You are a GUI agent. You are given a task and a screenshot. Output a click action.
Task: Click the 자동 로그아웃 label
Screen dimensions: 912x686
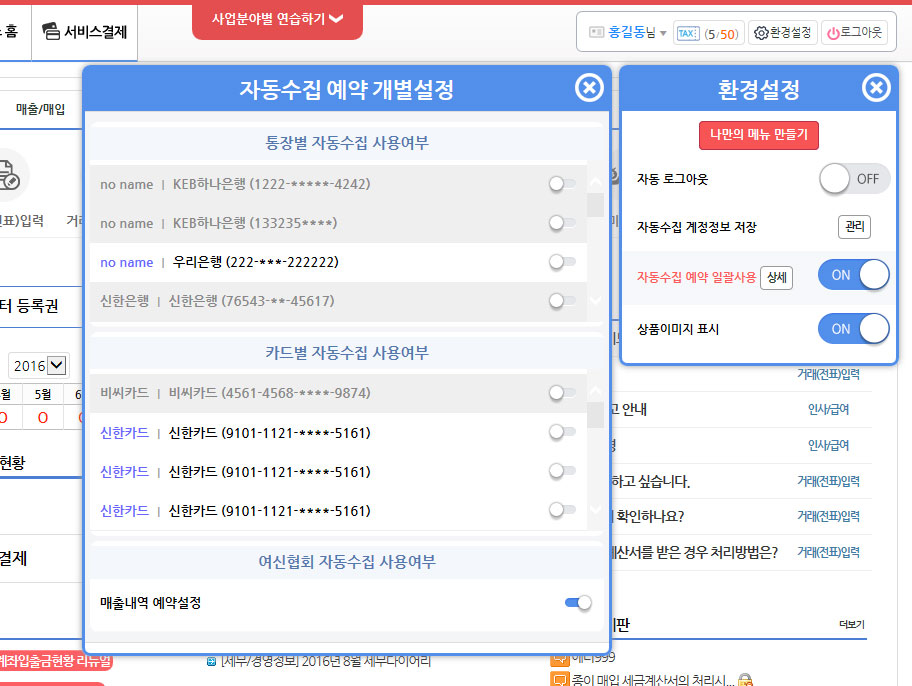[x=672, y=179]
